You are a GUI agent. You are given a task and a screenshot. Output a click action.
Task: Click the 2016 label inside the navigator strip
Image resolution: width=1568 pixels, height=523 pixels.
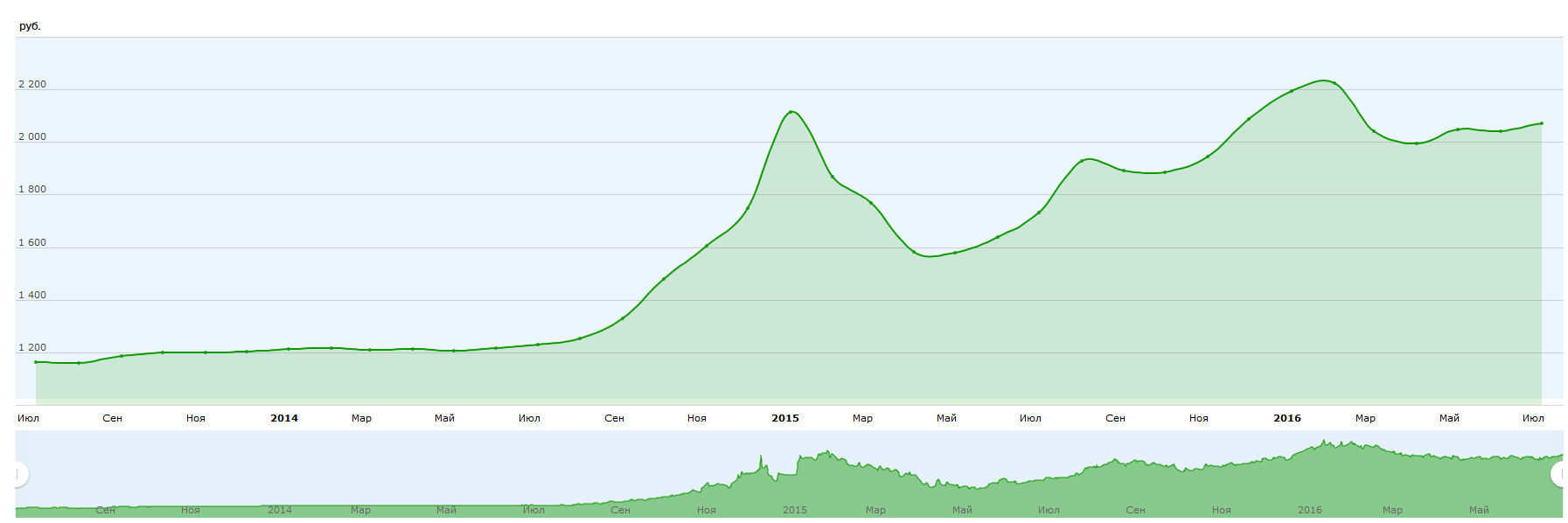pyautogui.click(x=1309, y=510)
